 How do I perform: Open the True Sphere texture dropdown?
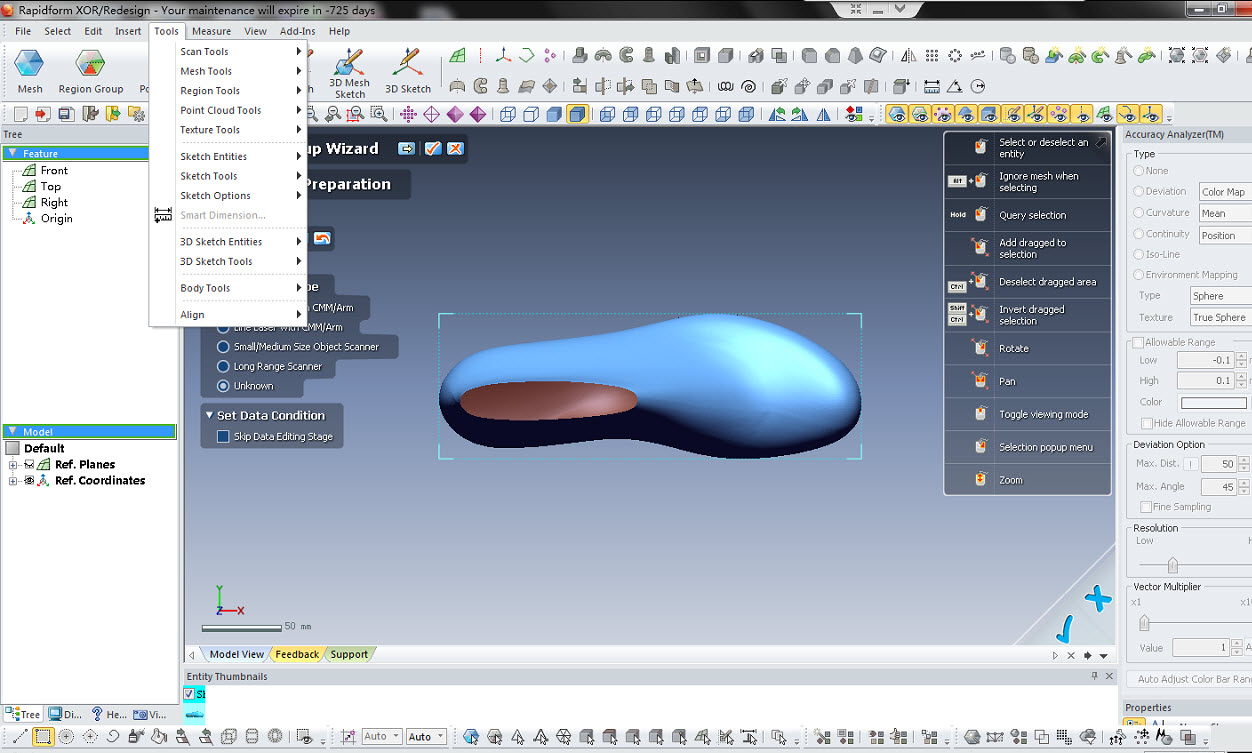(x=1219, y=317)
